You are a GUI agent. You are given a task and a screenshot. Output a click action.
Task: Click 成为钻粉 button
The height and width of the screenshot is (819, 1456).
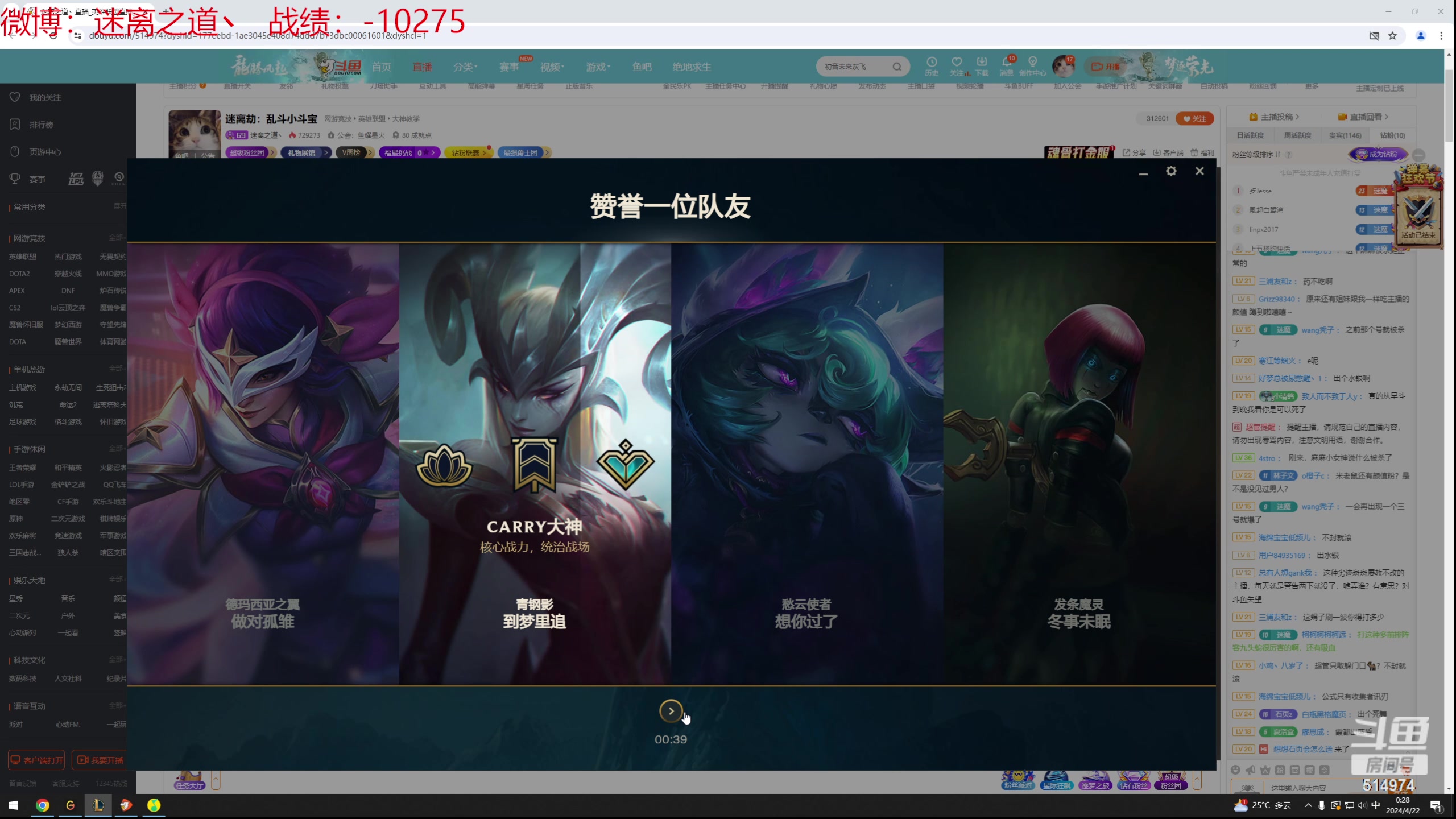[1378, 154]
